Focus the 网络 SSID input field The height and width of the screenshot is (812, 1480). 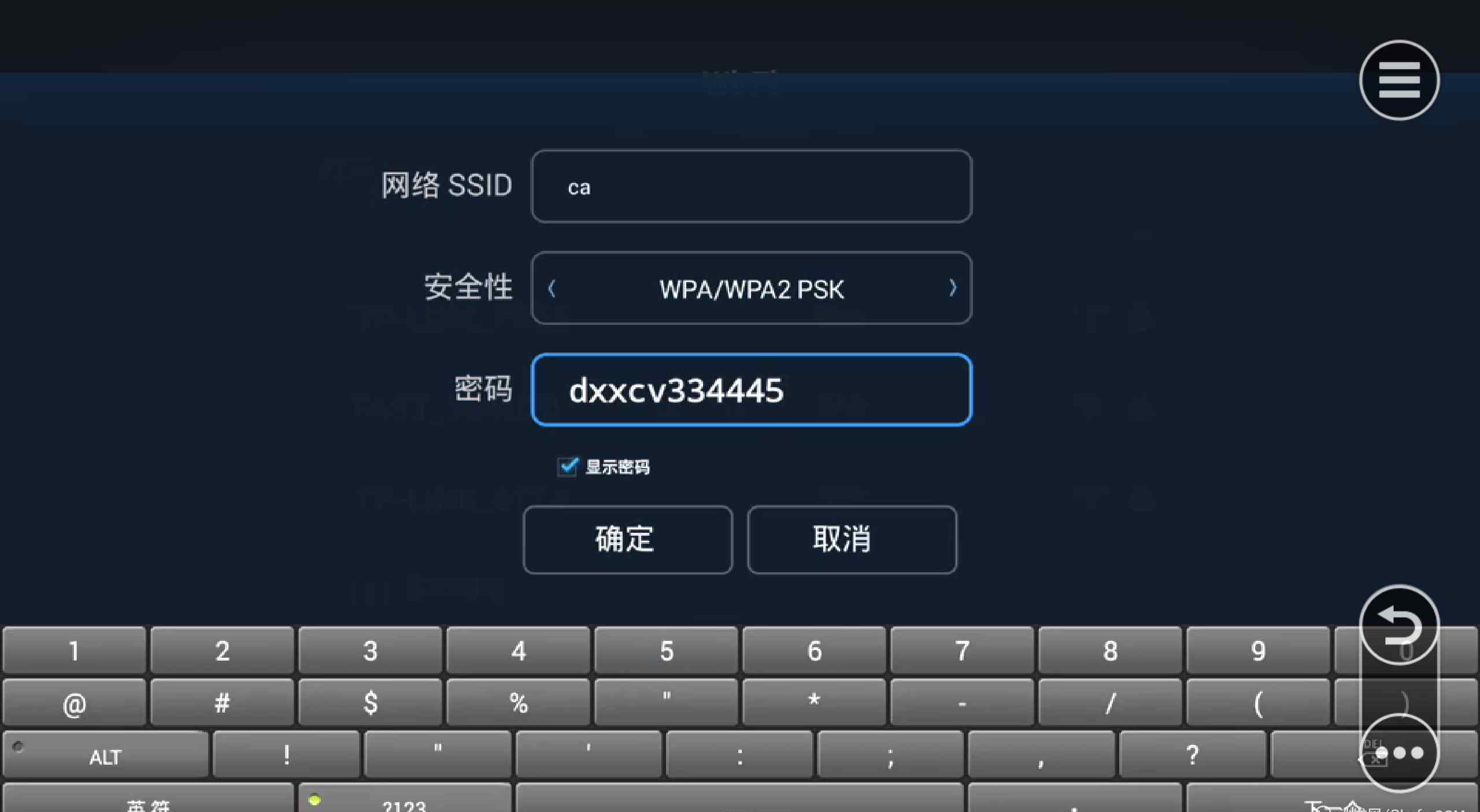pyautogui.click(x=752, y=186)
